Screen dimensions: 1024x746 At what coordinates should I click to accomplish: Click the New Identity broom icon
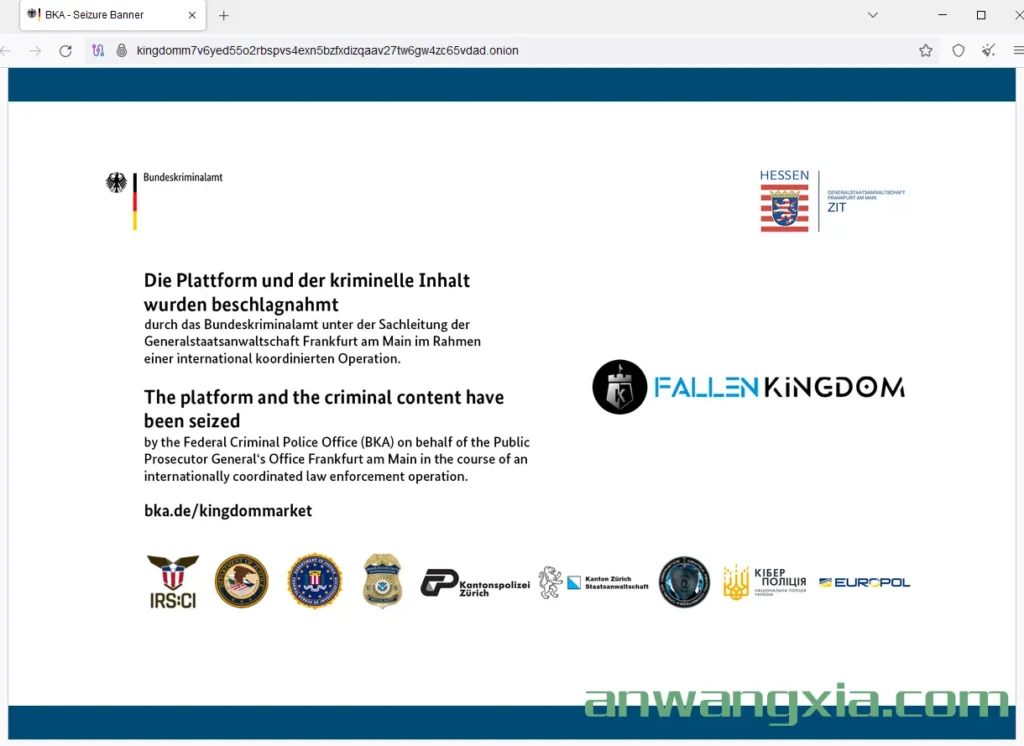[989, 50]
